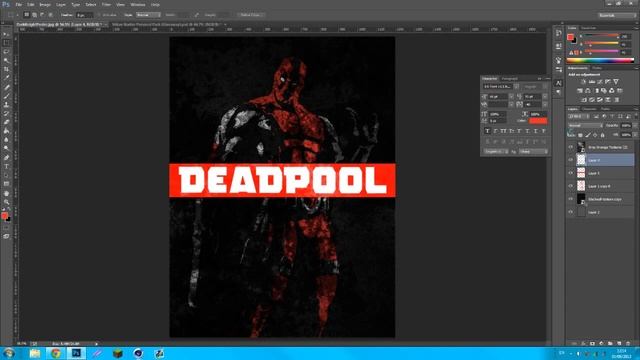Open the Filter menu

(106, 4)
